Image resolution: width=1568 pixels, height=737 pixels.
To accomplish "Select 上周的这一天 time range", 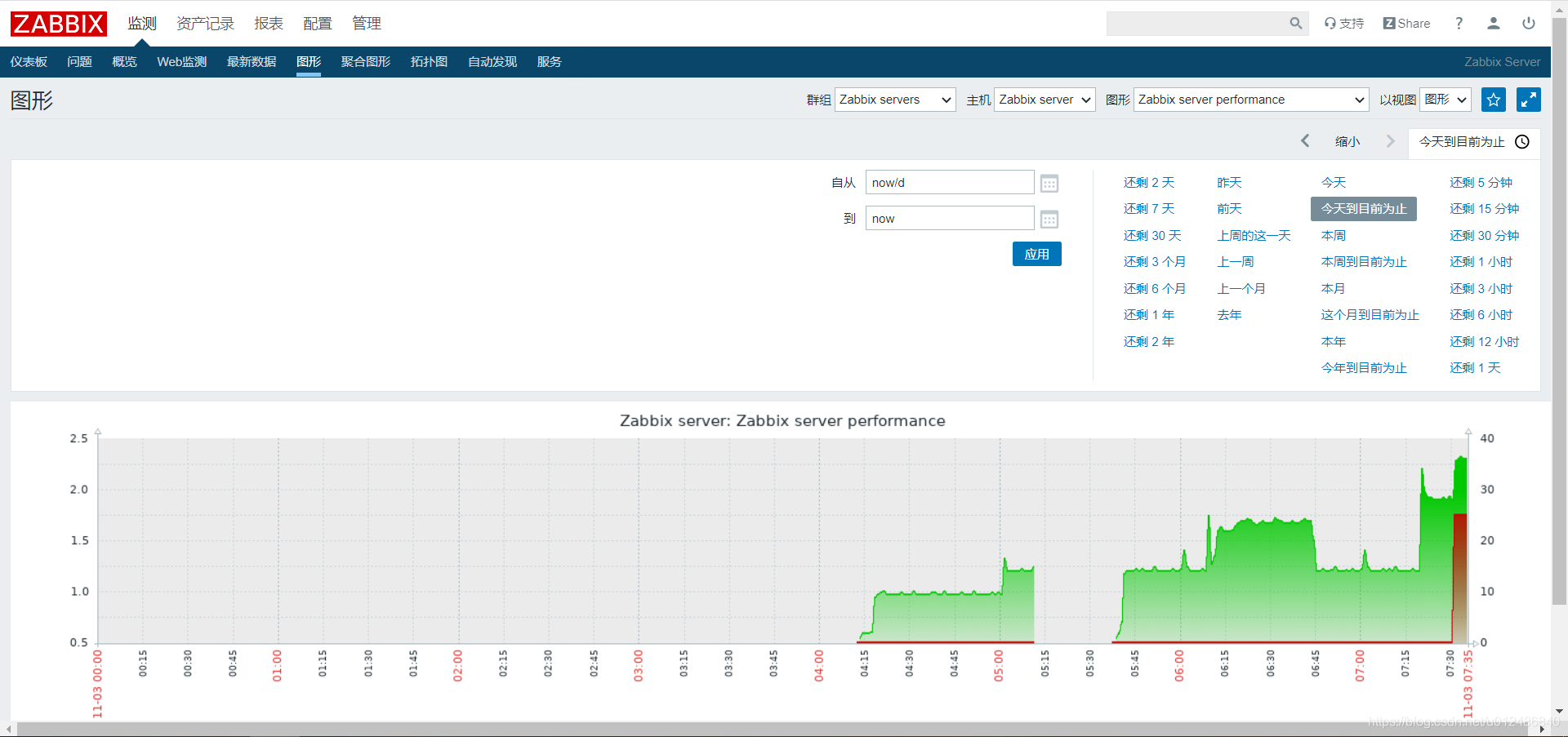I will coord(1254,236).
